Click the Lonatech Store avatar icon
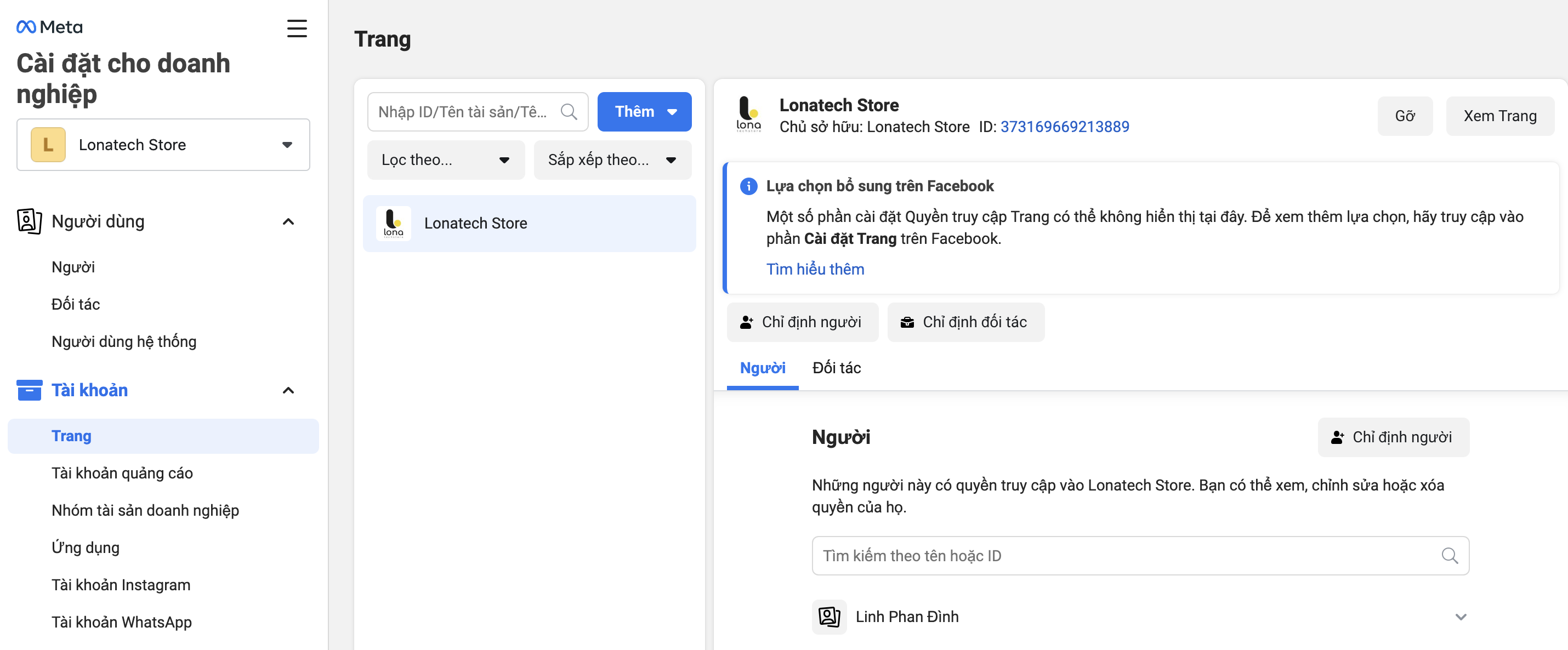 point(749,114)
